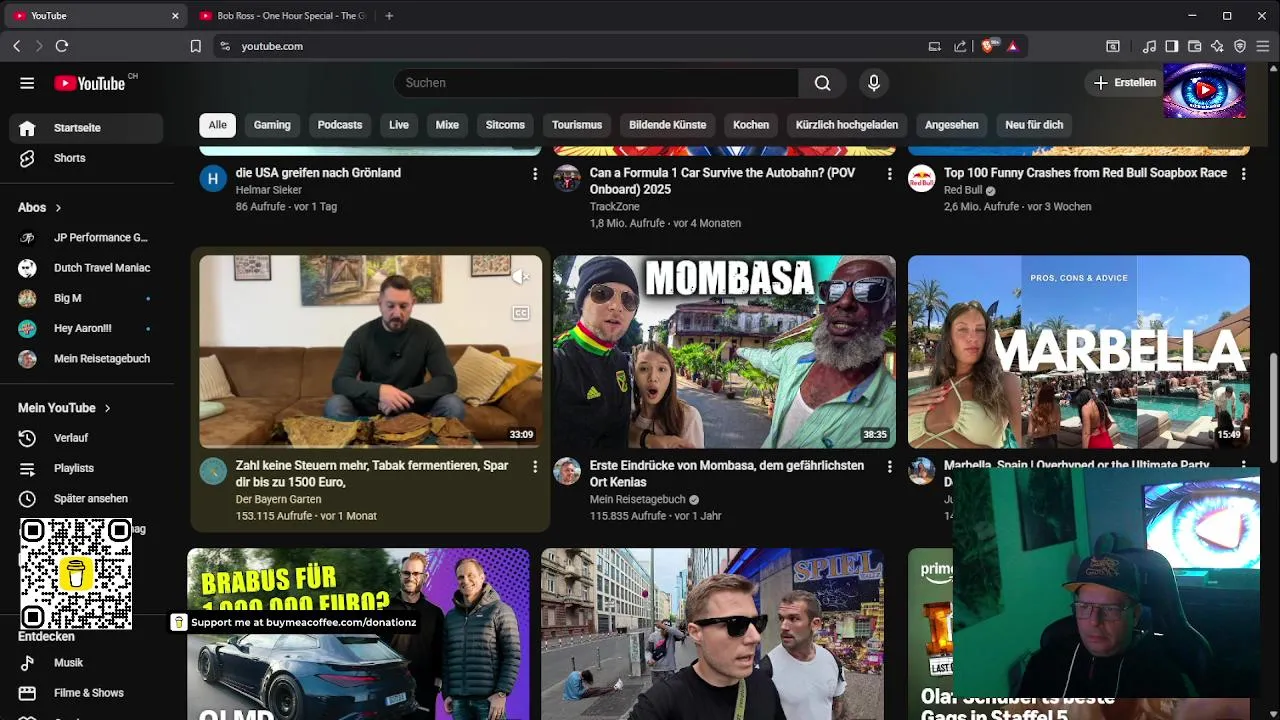Open Musik in Entdecken section
The width and height of the screenshot is (1280, 720).
click(x=86, y=662)
